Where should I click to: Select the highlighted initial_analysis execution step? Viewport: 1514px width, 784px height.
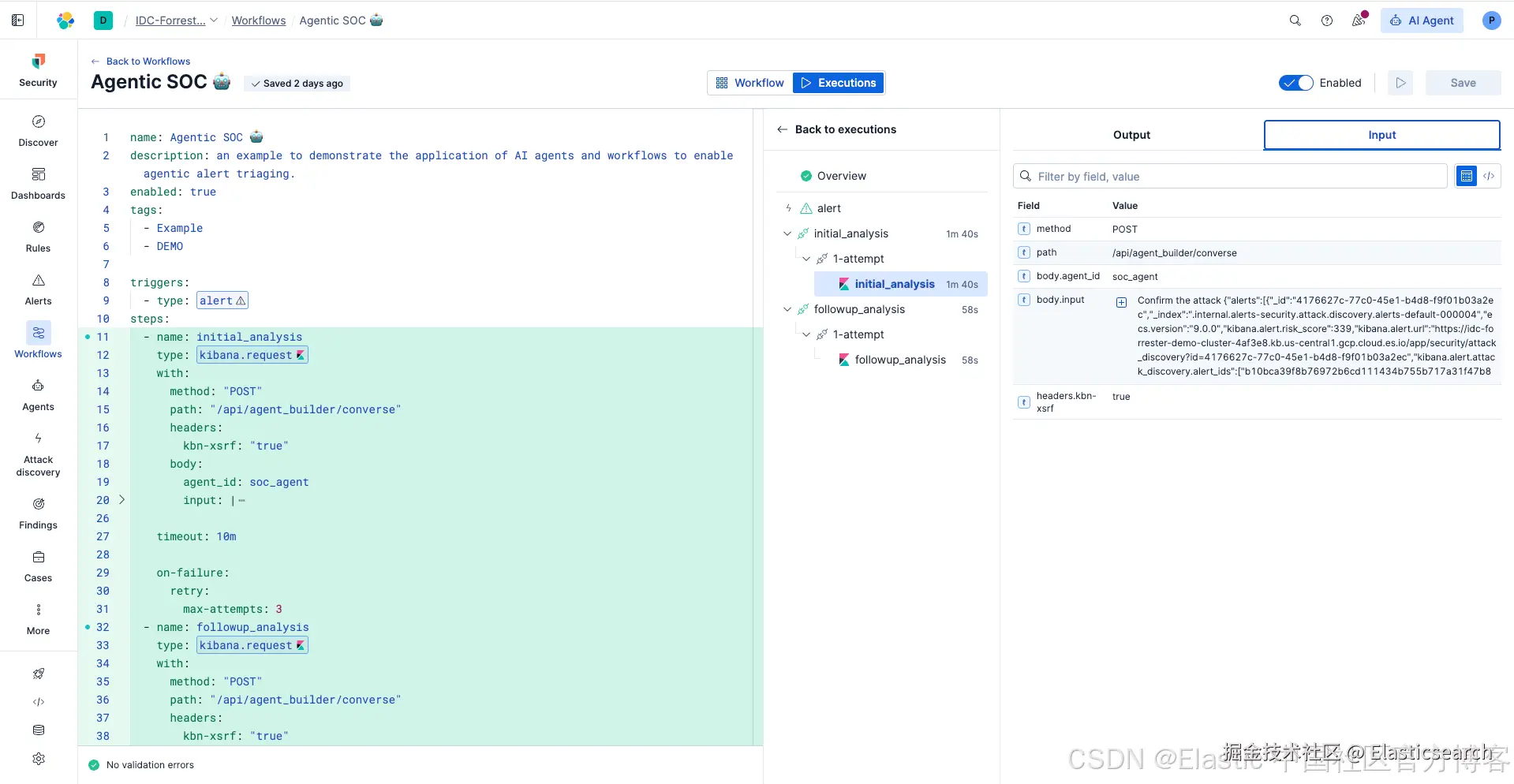click(901, 284)
